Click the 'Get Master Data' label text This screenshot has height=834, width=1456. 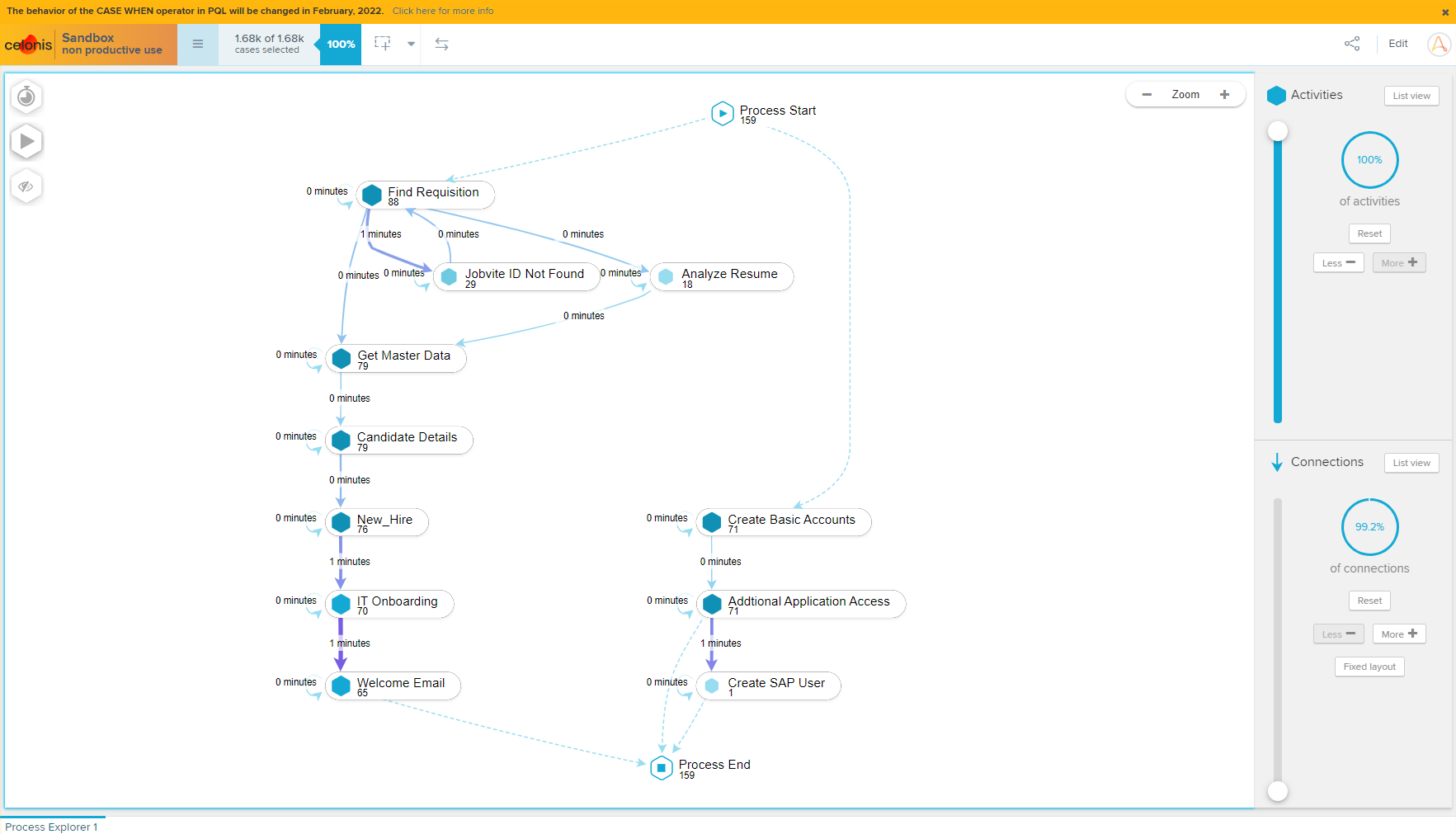(x=404, y=356)
